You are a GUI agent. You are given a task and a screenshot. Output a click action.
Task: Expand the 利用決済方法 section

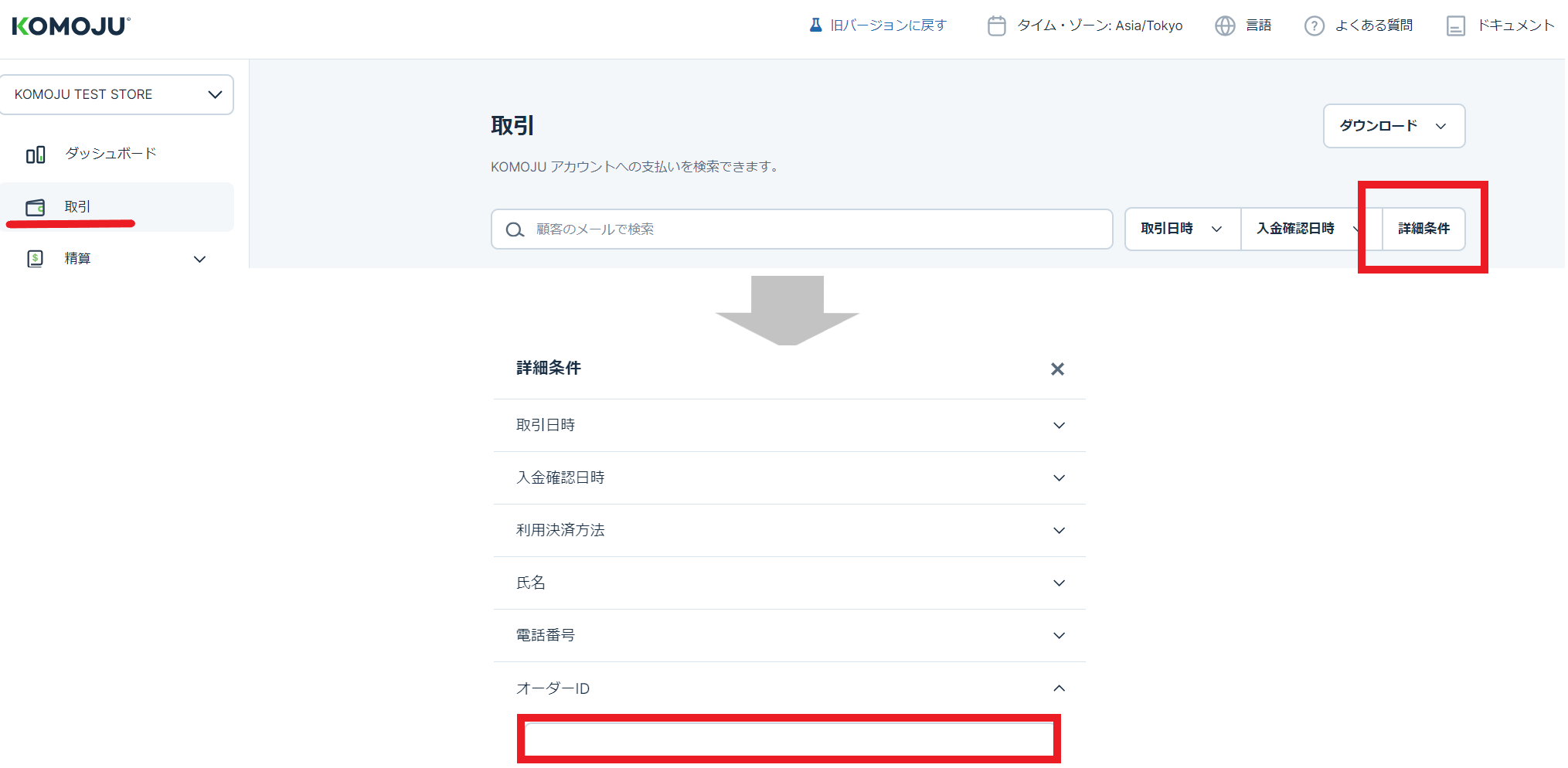click(x=789, y=531)
